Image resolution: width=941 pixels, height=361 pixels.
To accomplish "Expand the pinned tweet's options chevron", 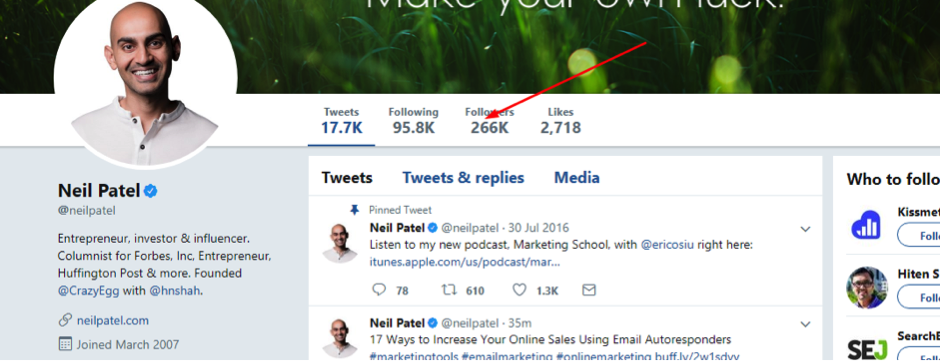I will tap(805, 229).
